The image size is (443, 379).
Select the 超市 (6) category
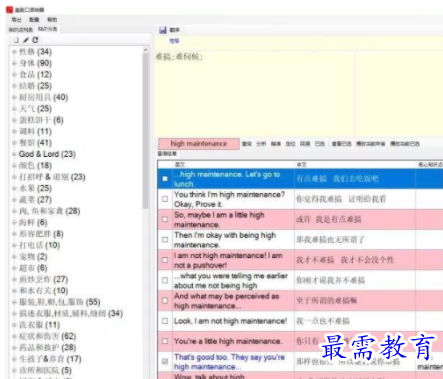33,268
